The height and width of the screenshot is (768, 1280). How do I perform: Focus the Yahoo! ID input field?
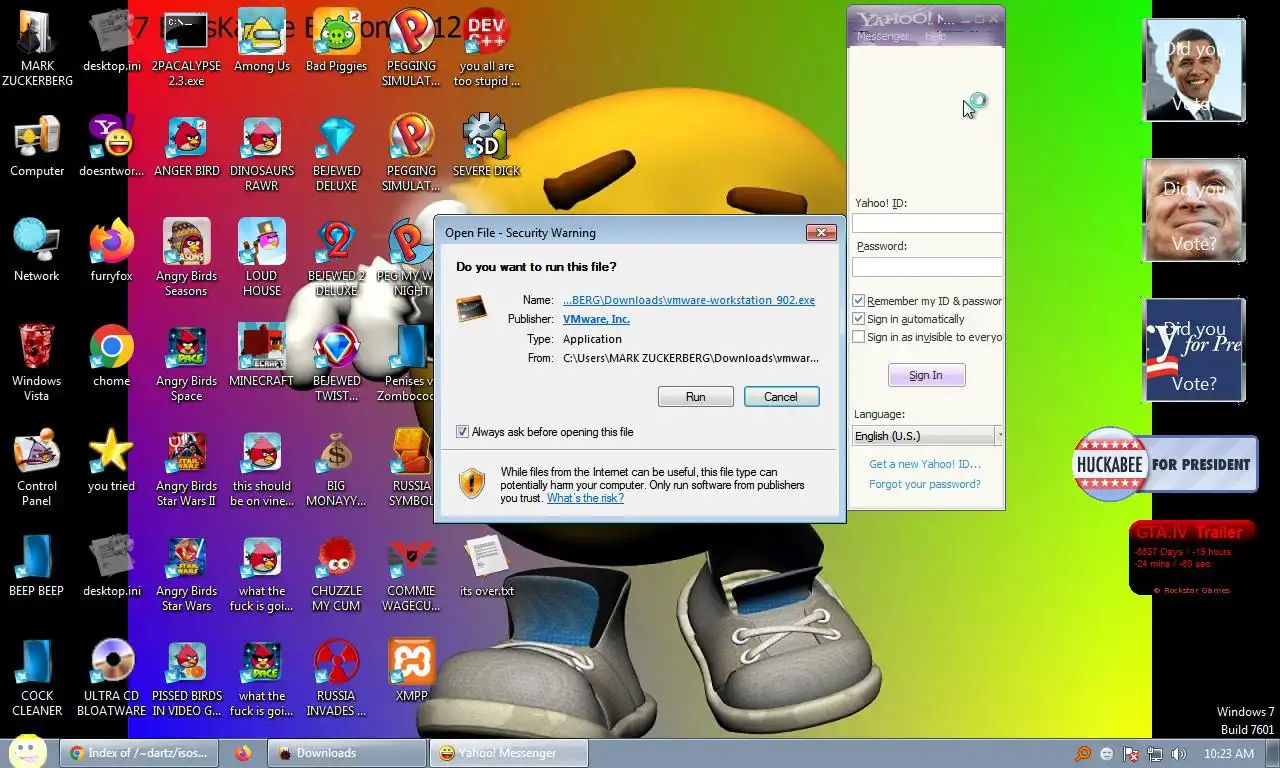tap(927, 224)
